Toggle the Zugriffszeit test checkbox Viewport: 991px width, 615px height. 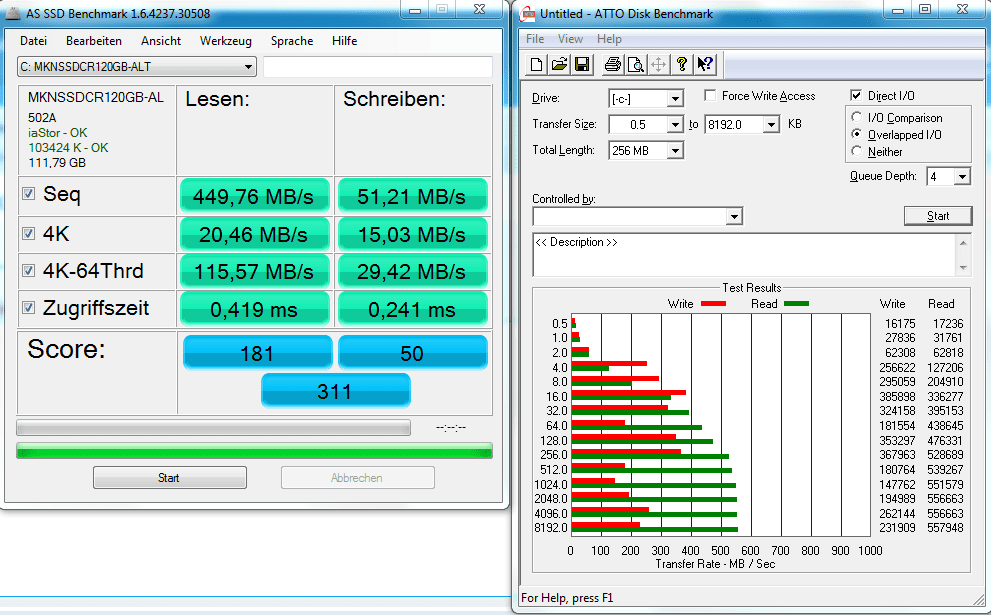(x=28, y=308)
